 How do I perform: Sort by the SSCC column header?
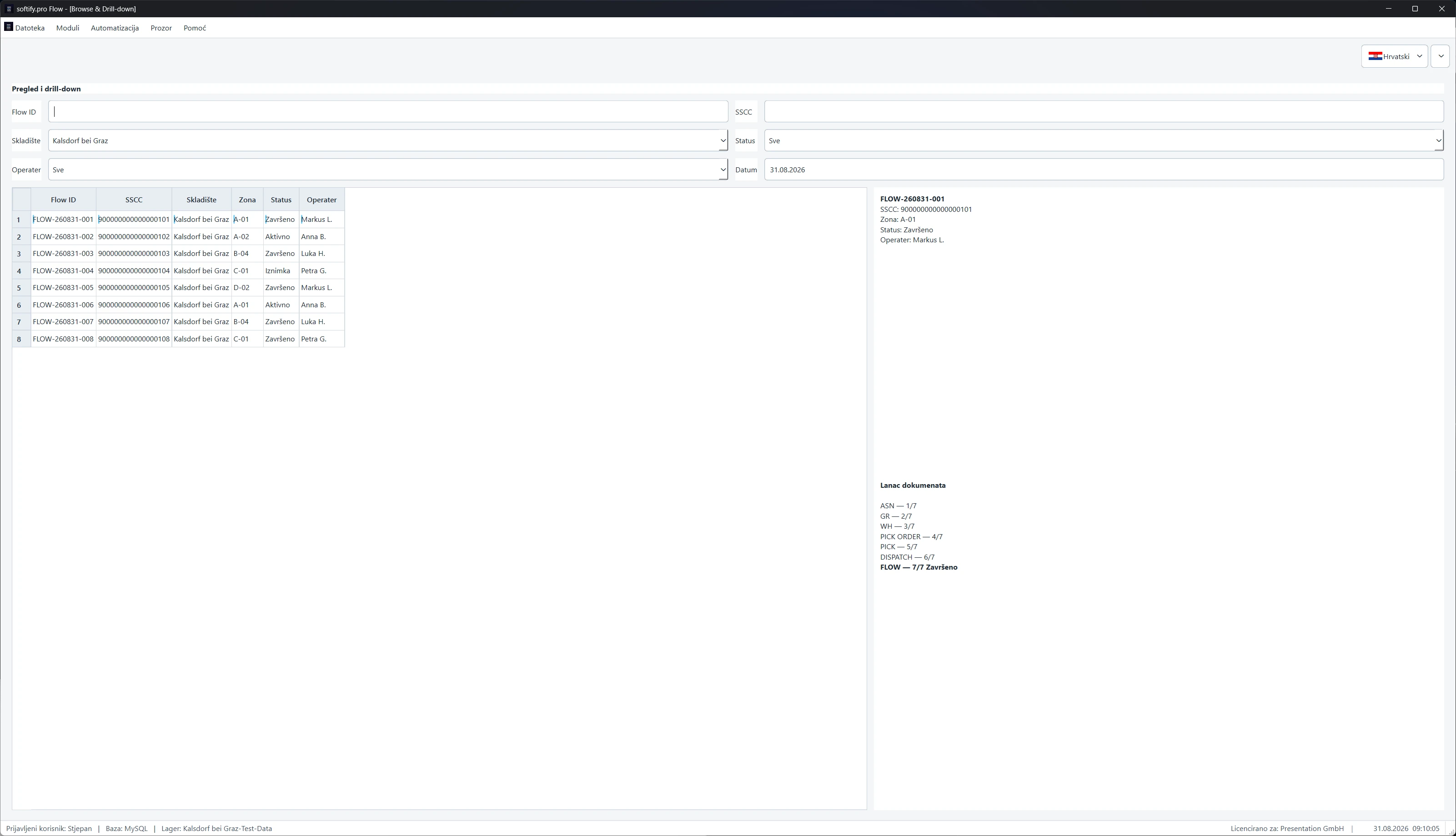(134, 200)
